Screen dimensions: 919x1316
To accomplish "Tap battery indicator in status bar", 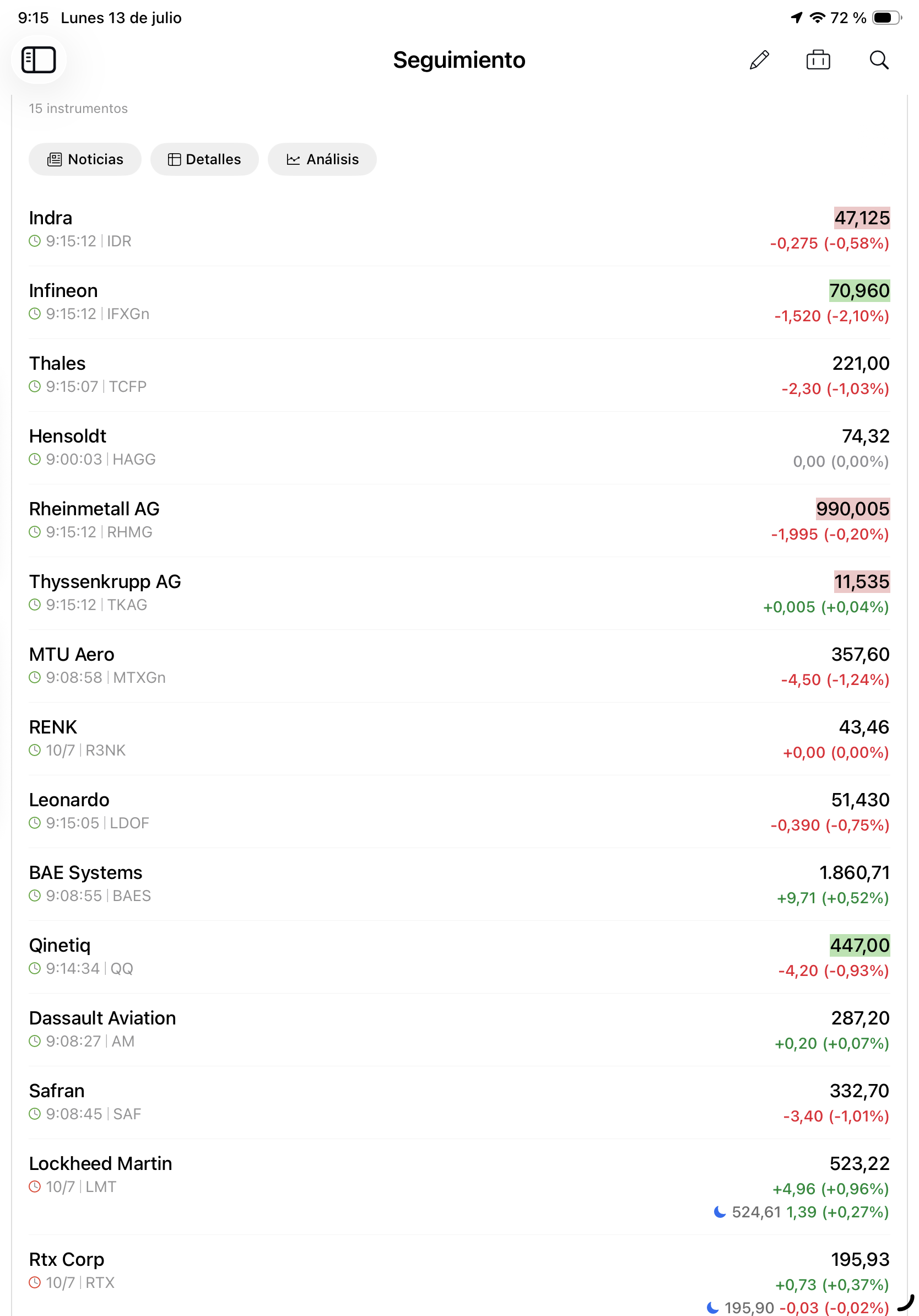I will tap(887, 18).
